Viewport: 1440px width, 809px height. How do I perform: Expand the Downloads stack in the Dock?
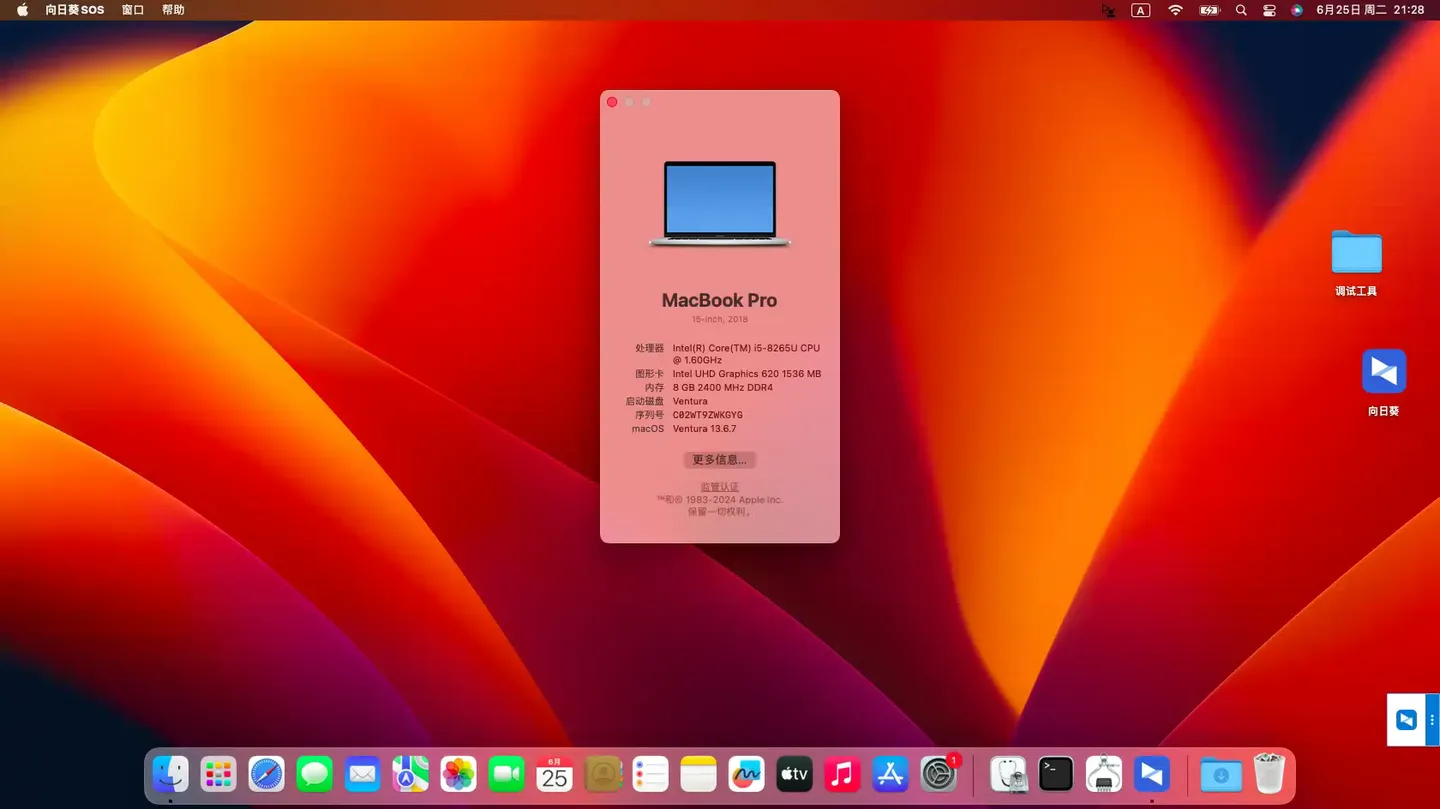[x=1221, y=774]
